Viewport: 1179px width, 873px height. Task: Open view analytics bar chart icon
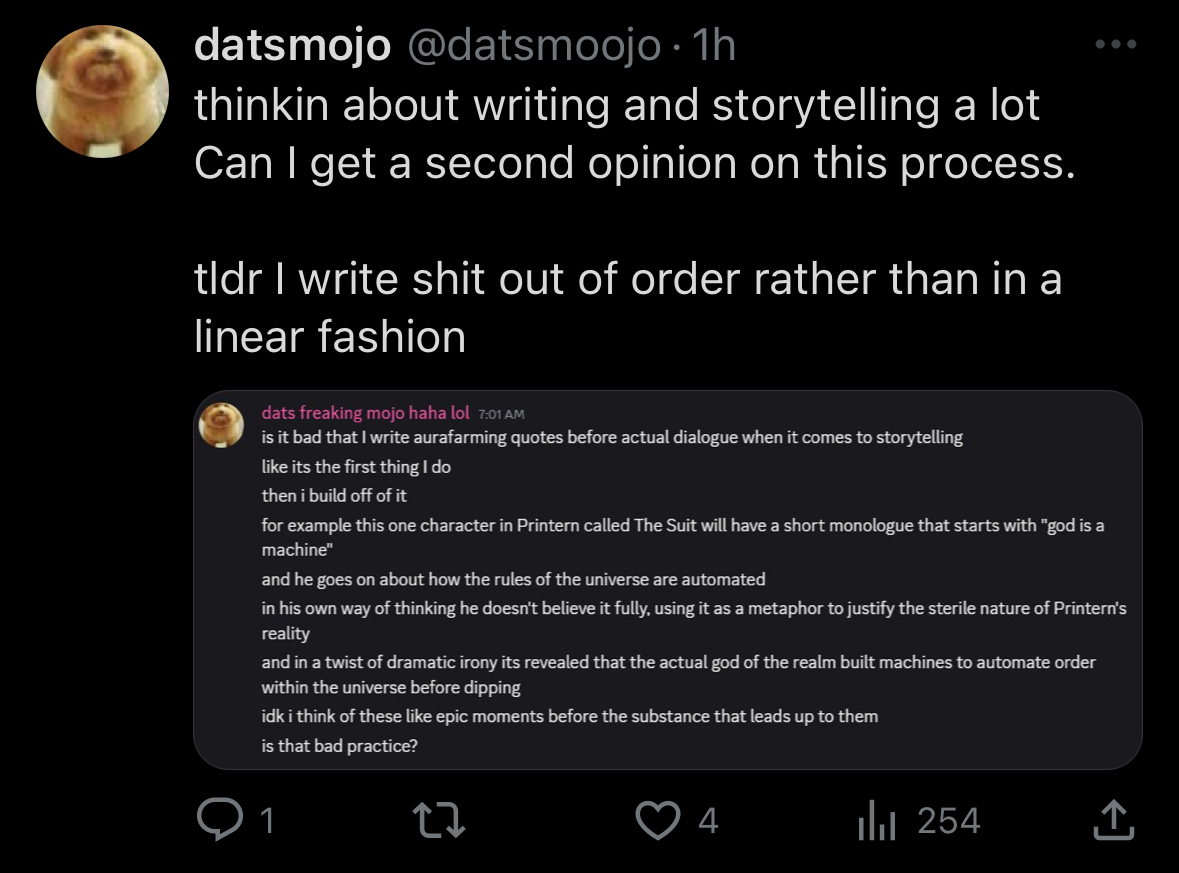(x=873, y=821)
